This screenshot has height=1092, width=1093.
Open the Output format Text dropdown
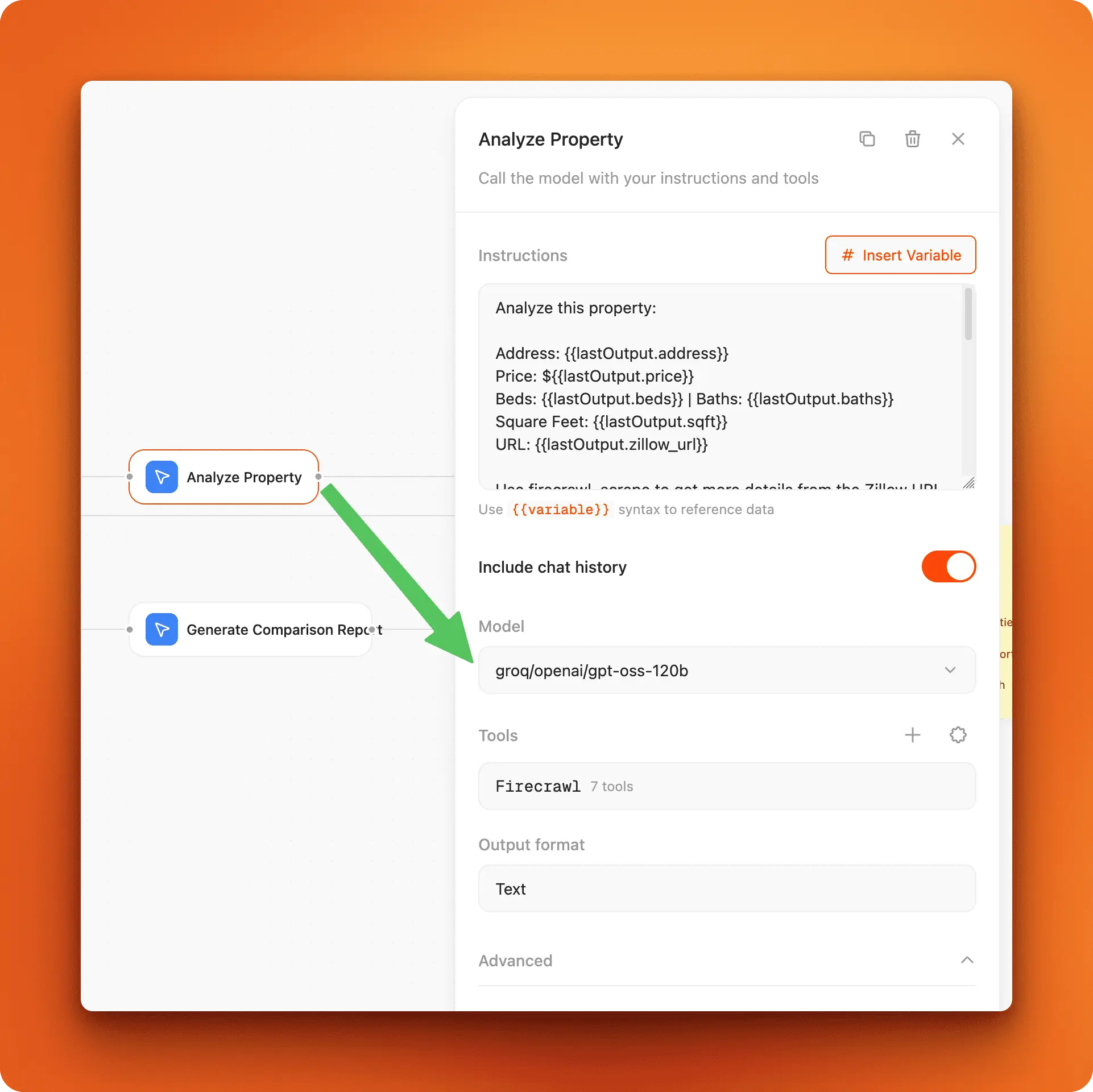[x=727, y=888]
